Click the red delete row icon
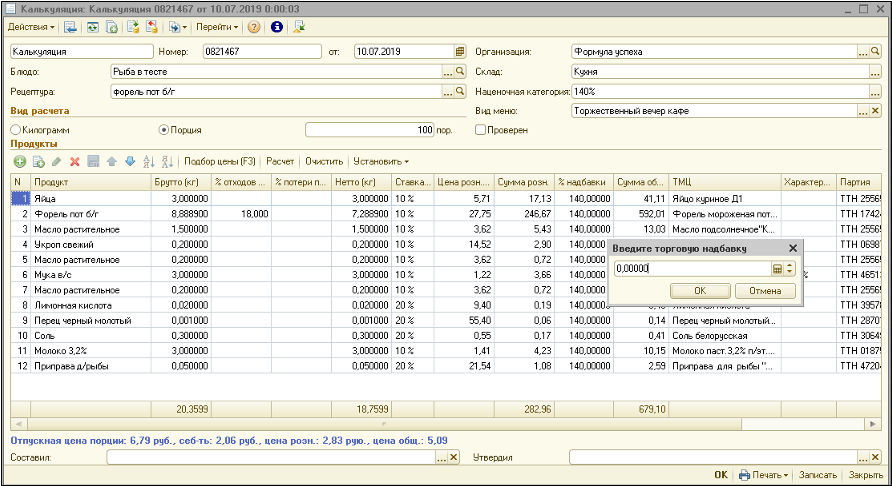The image size is (892, 486). point(74,161)
